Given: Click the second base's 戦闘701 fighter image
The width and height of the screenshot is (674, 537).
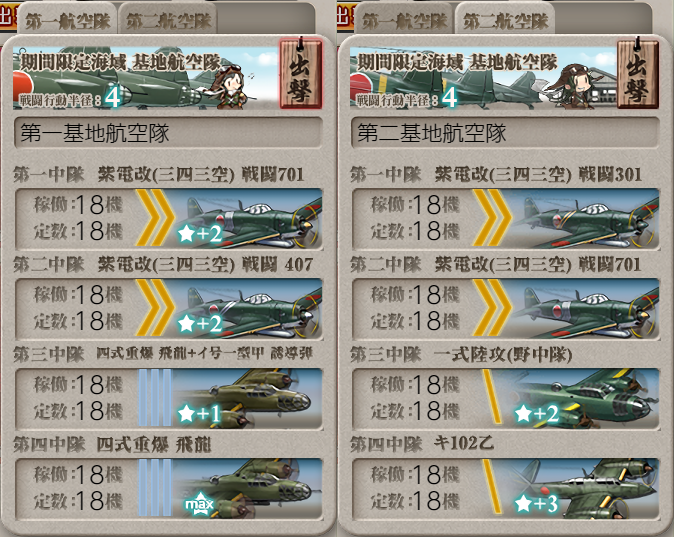Looking at the screenshot, I should click(585, 309).
